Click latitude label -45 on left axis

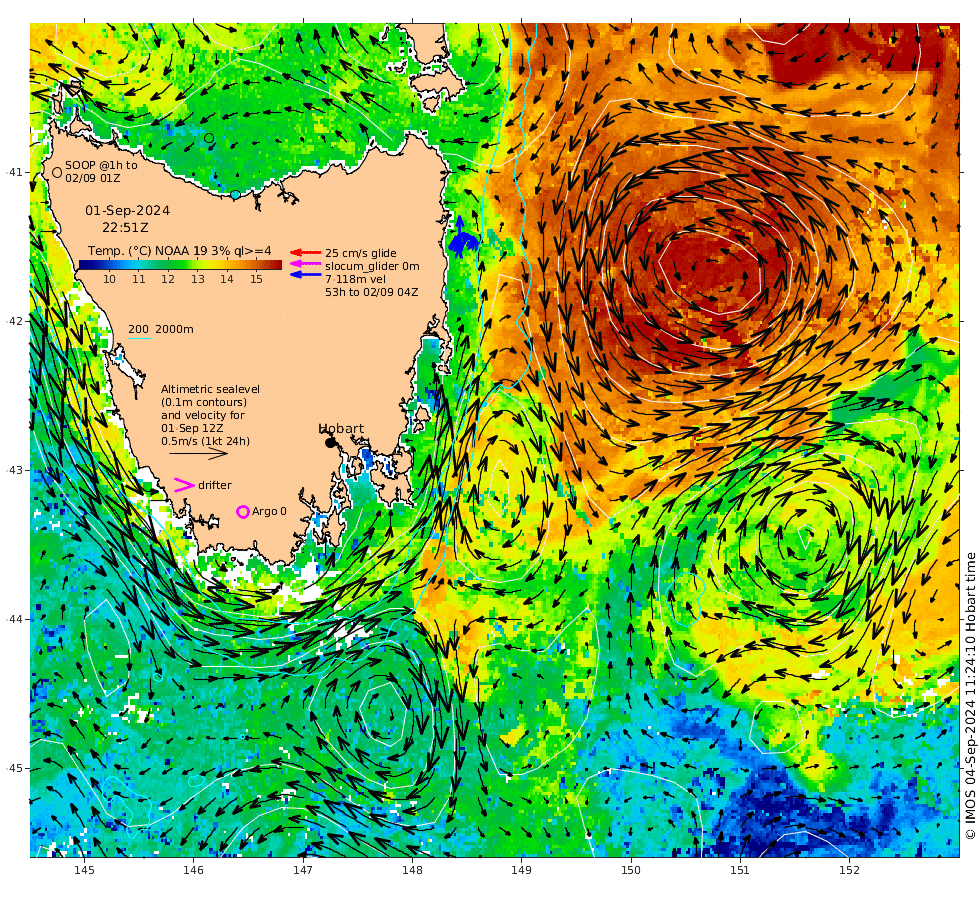14,768
